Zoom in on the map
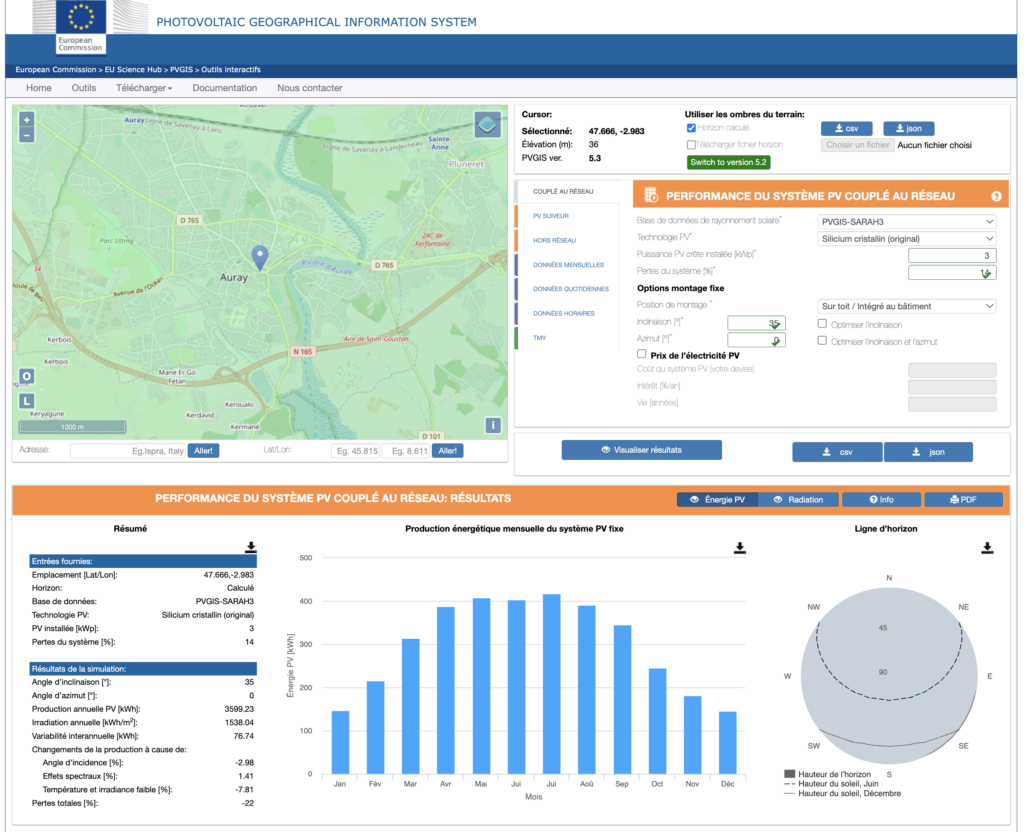1024x832 pixels. [27, 119]
